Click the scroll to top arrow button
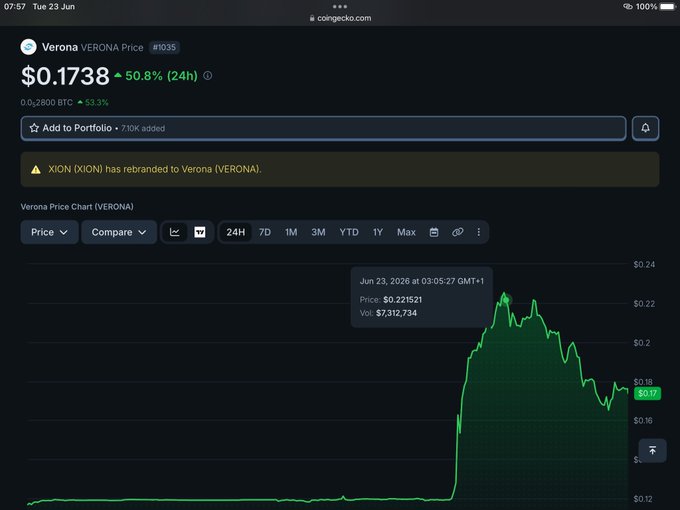This screenshot has width=680, height=510. point(652,450)
